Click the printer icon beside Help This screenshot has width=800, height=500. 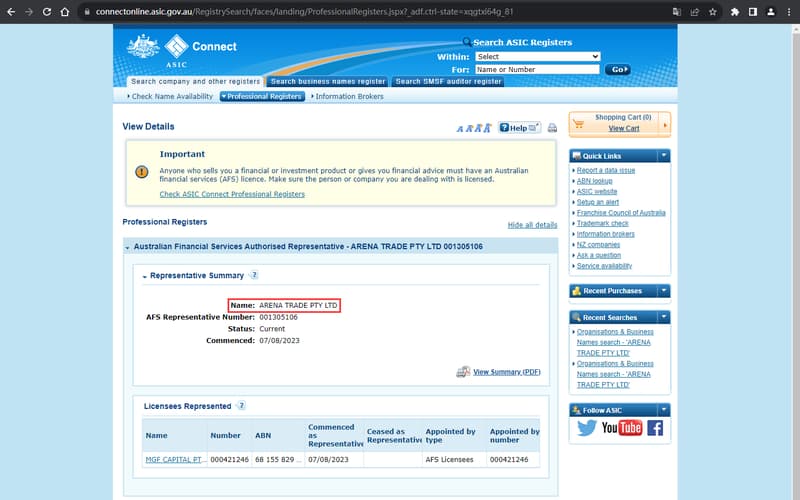click(552, 128)
